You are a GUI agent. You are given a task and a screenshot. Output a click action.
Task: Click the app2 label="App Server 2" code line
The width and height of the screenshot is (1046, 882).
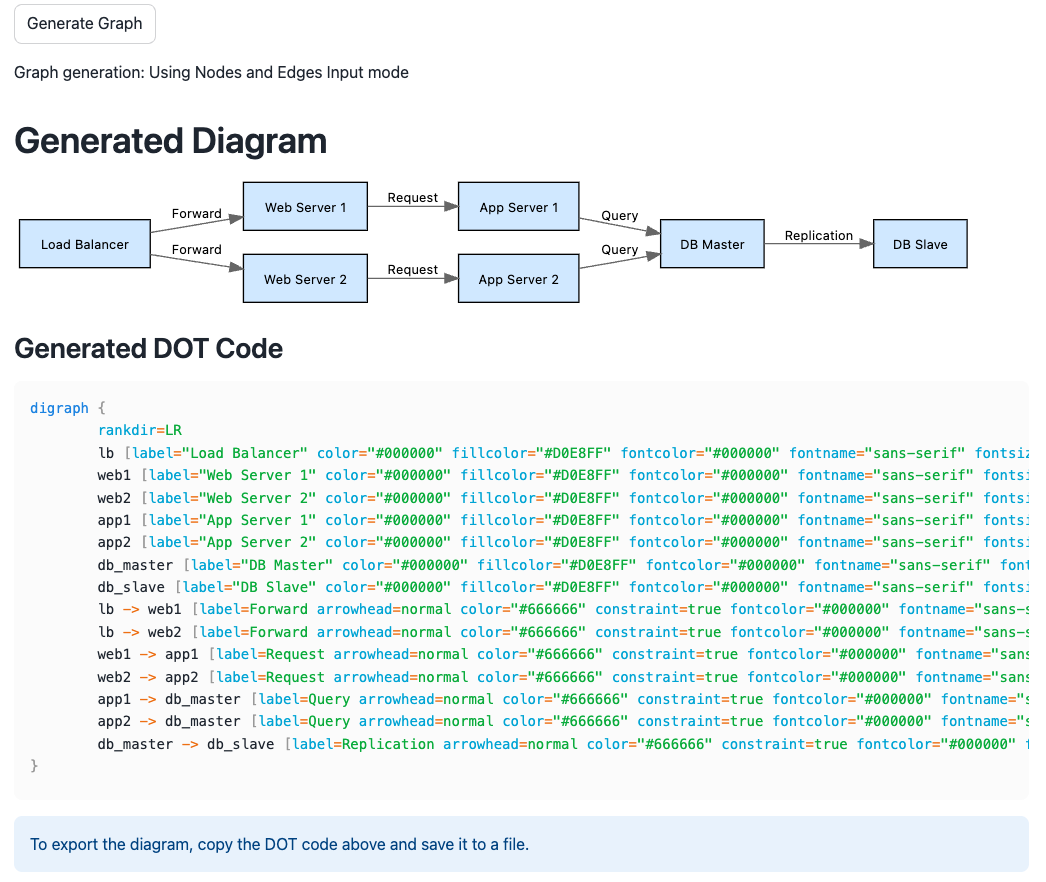click(x=563, y=542)
